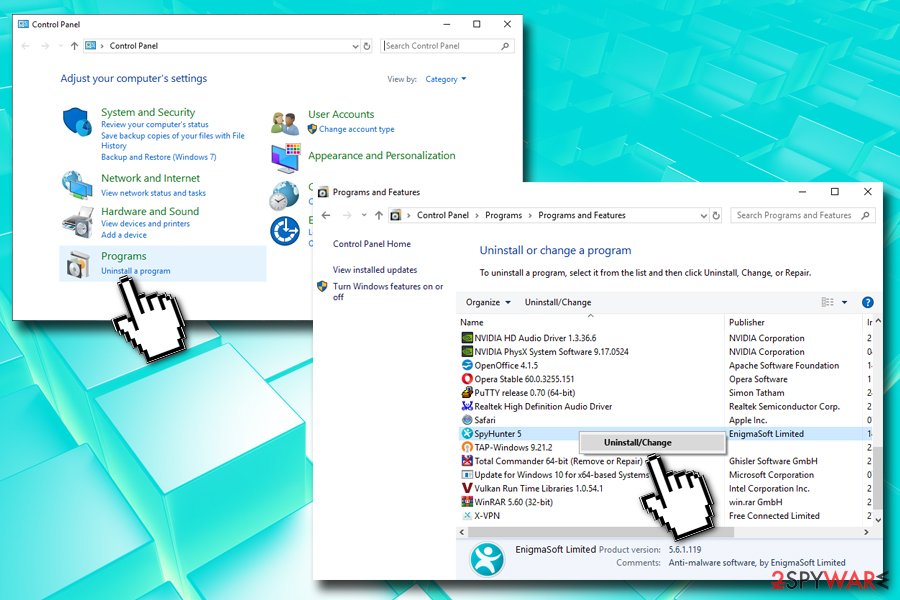
Task: Click Review your computer's status
Action: (154, 125)
